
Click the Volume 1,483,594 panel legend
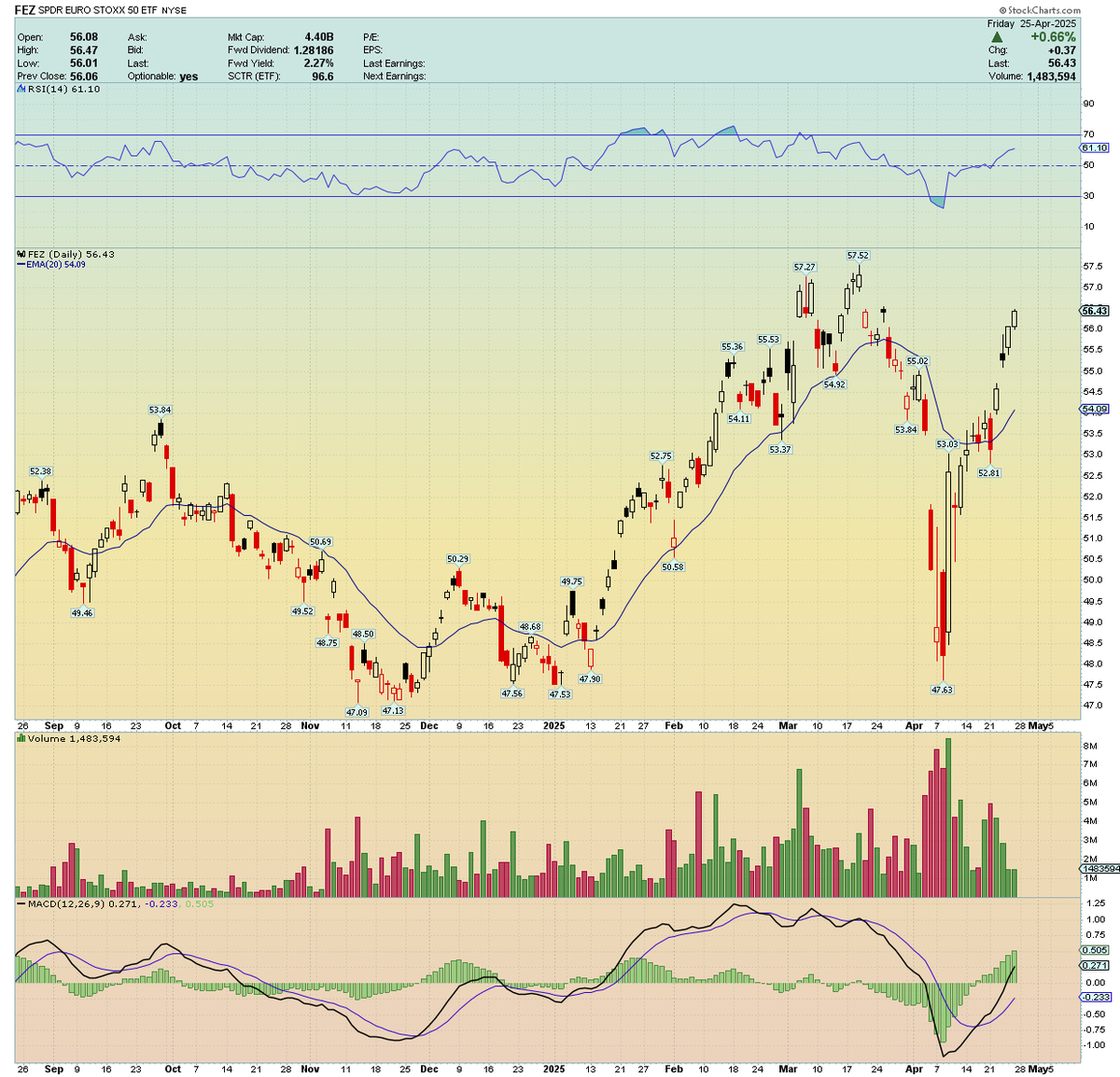[x=74, y=738]
